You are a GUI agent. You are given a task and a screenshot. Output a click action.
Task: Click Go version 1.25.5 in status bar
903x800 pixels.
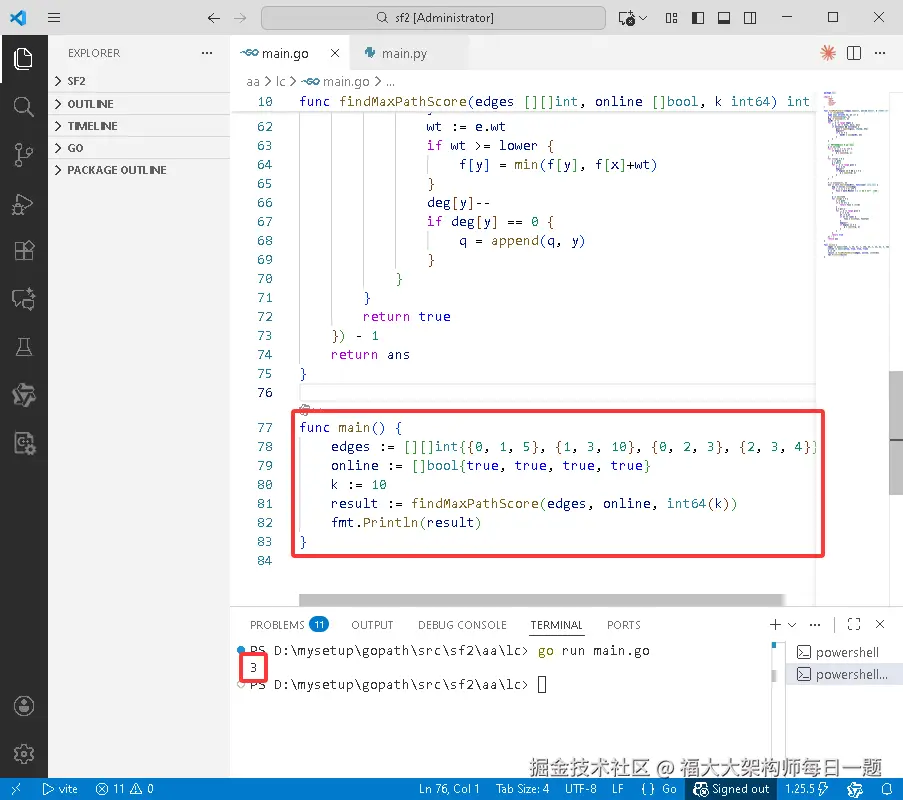806,788
